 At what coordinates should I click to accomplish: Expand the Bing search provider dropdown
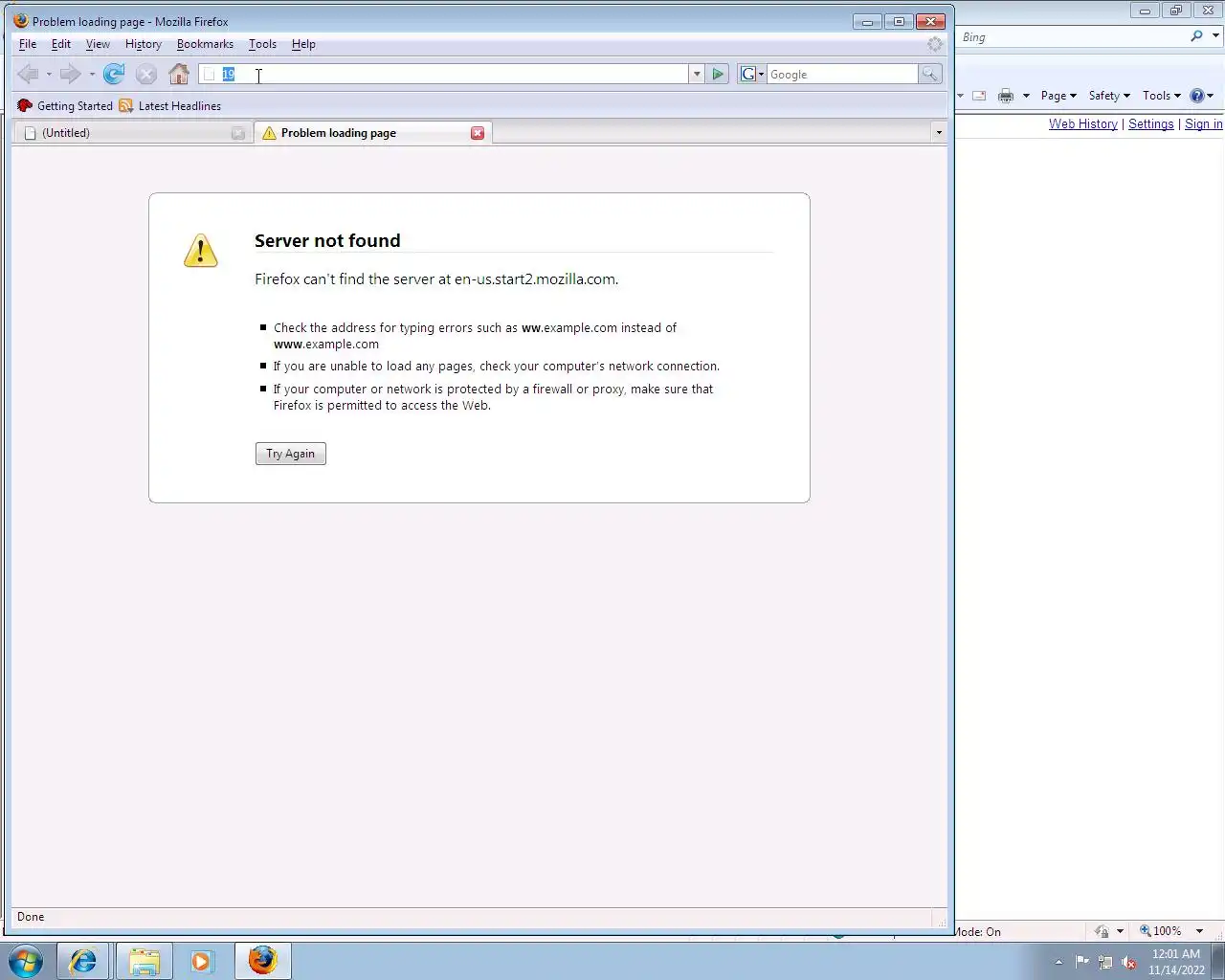[1216, 36]
